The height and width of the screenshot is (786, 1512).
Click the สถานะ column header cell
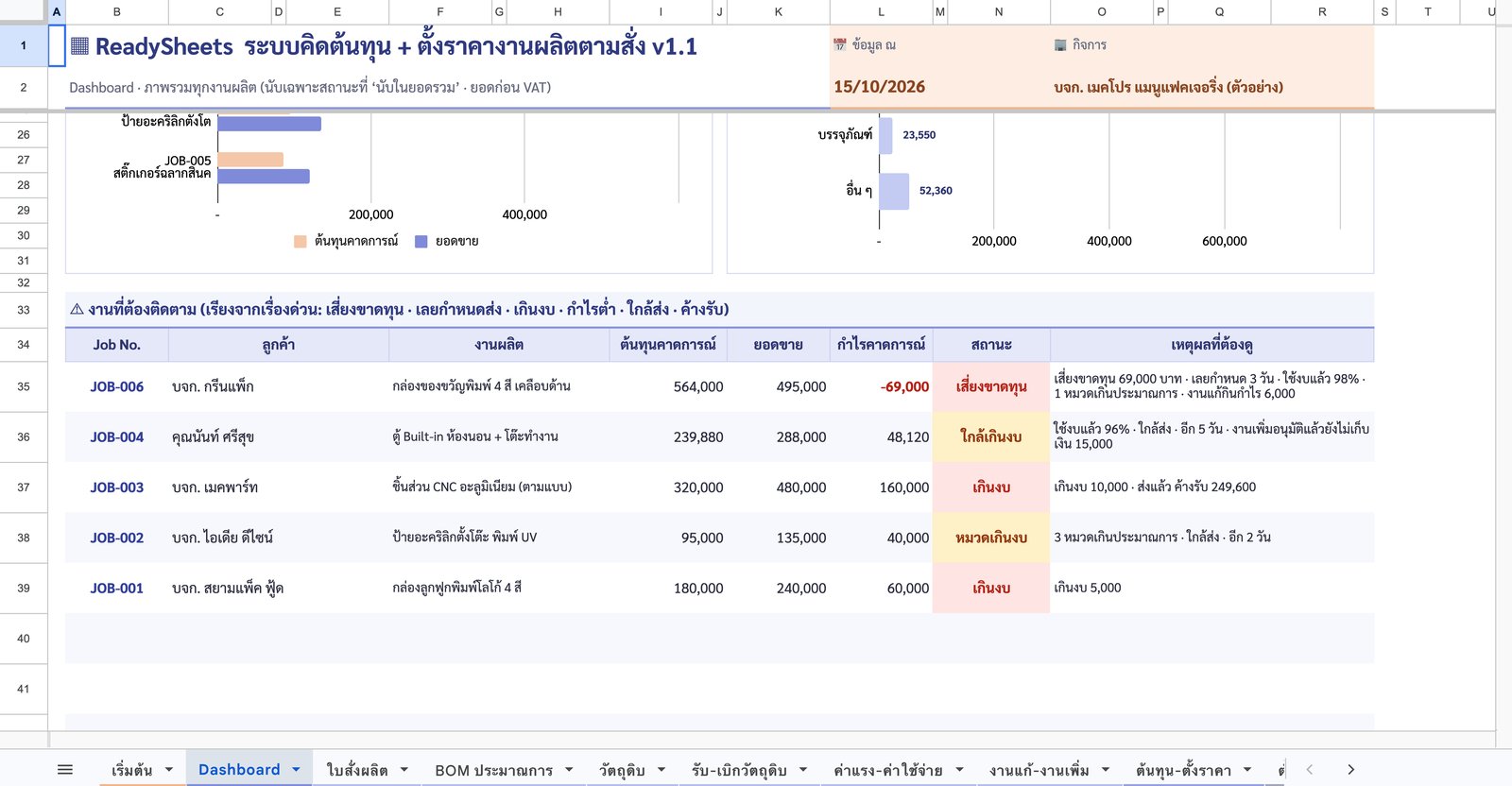[x=991, y=345]
